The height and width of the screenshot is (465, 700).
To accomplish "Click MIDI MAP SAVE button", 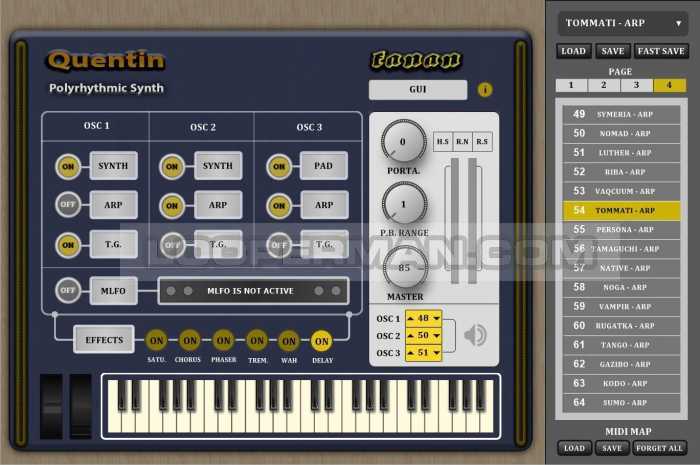I will click(x=612, y=448).
